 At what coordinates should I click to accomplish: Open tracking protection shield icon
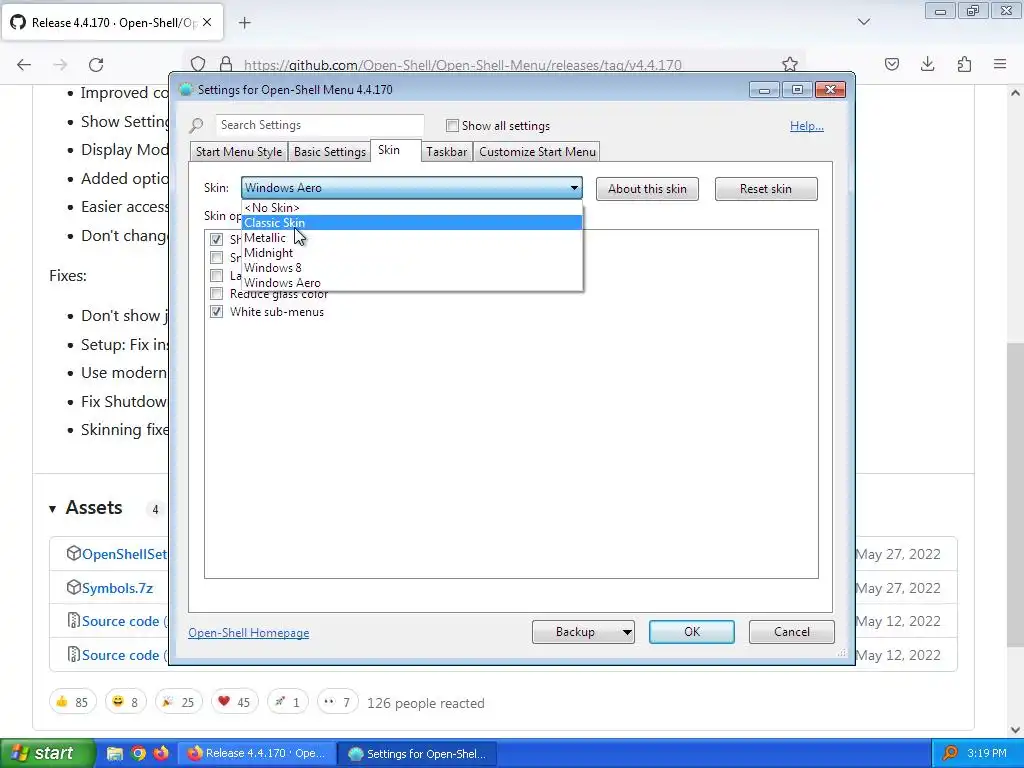pos(198,64)
